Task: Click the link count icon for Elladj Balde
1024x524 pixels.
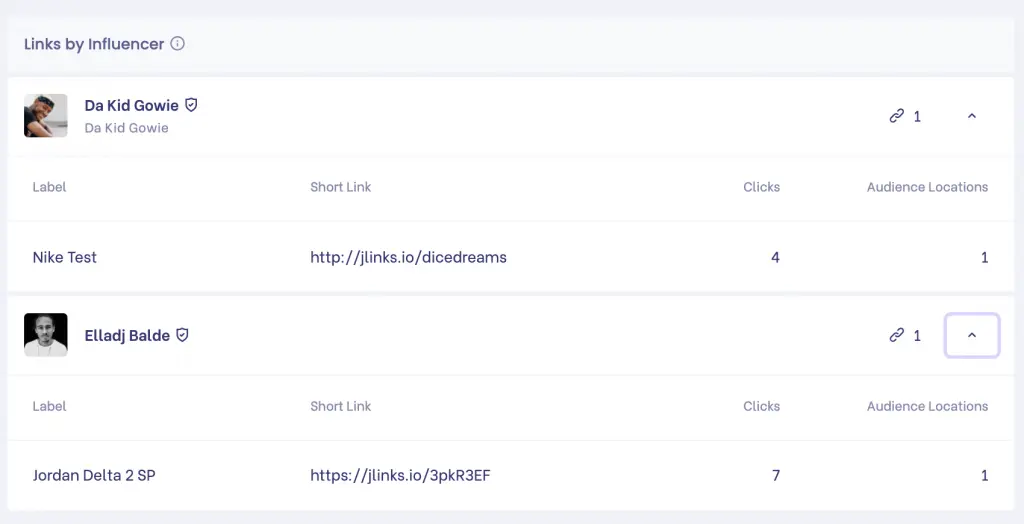Action: (896, 335)
